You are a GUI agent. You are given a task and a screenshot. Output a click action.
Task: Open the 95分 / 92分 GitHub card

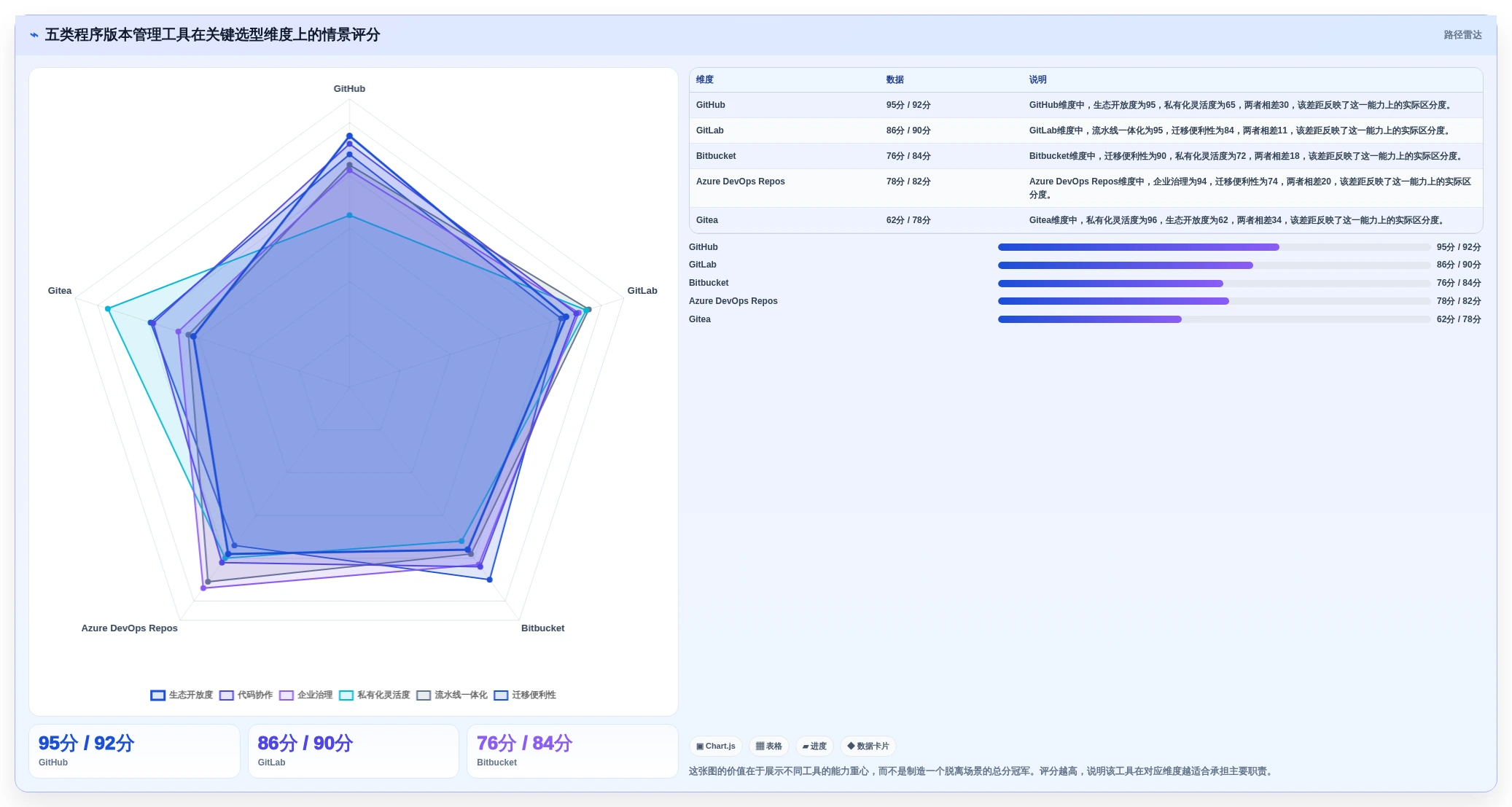pos(135,751)
